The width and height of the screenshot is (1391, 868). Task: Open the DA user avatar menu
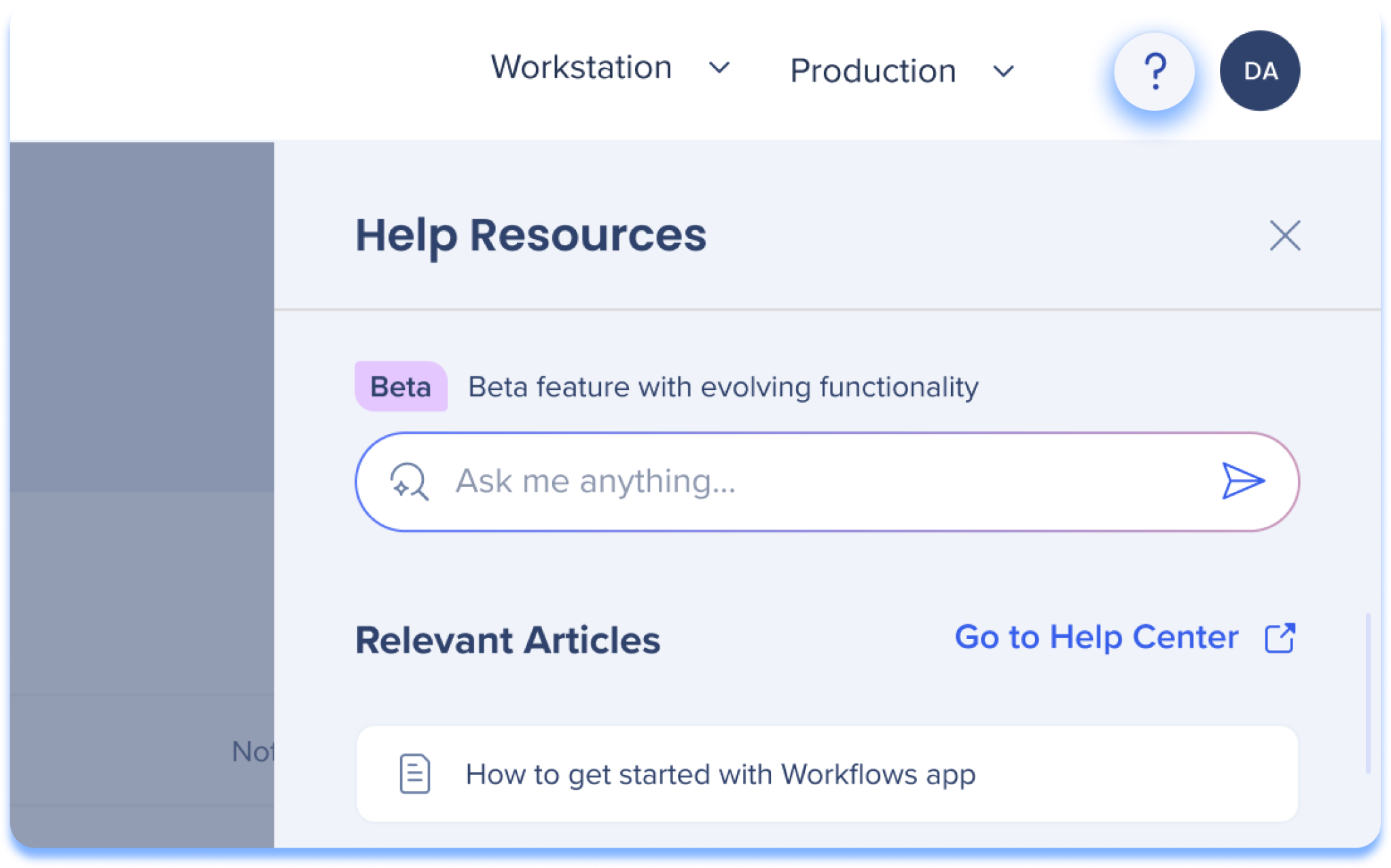(x=1260, y=71)
